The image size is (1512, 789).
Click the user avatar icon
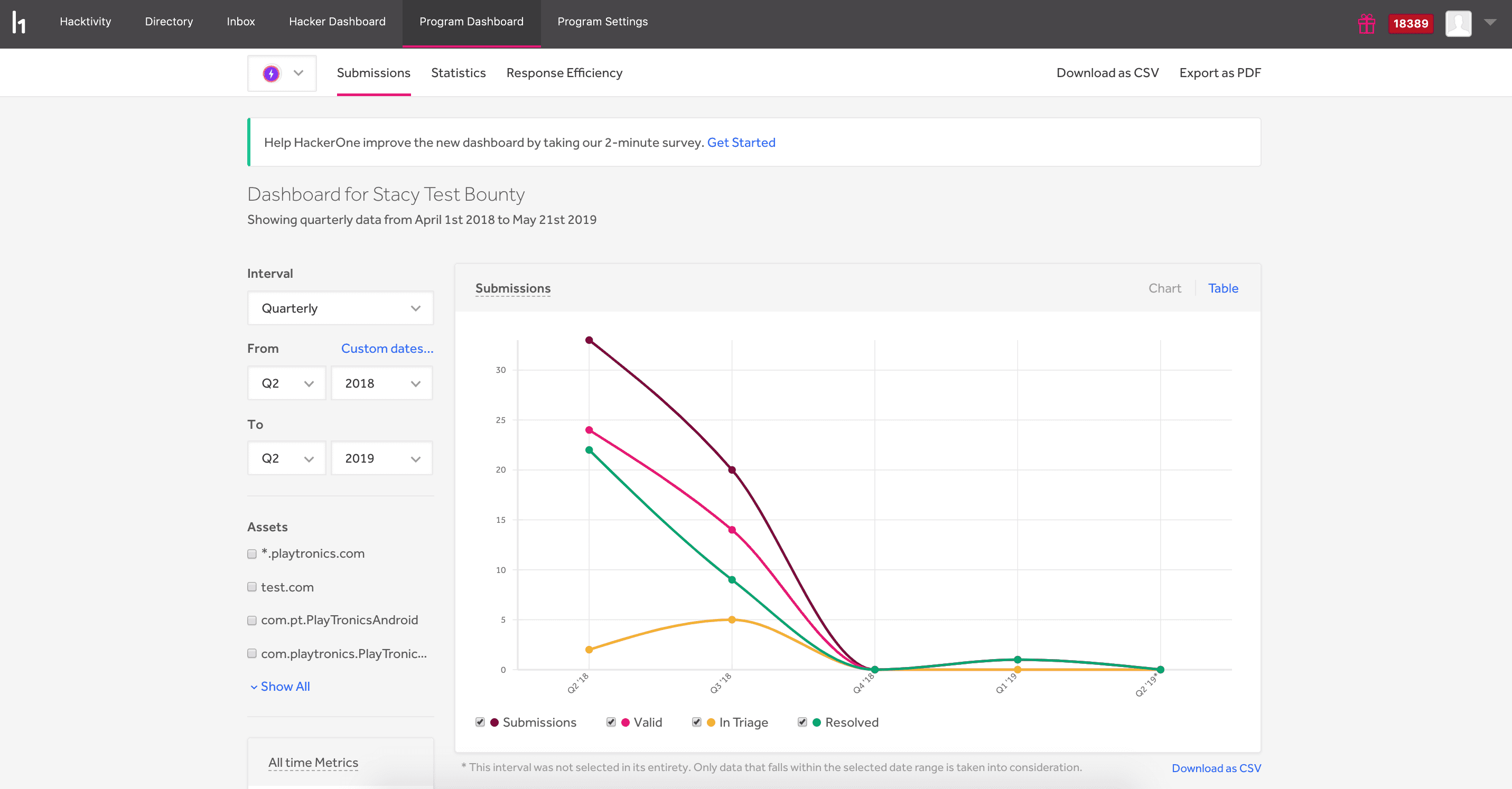click(1458, 23)
